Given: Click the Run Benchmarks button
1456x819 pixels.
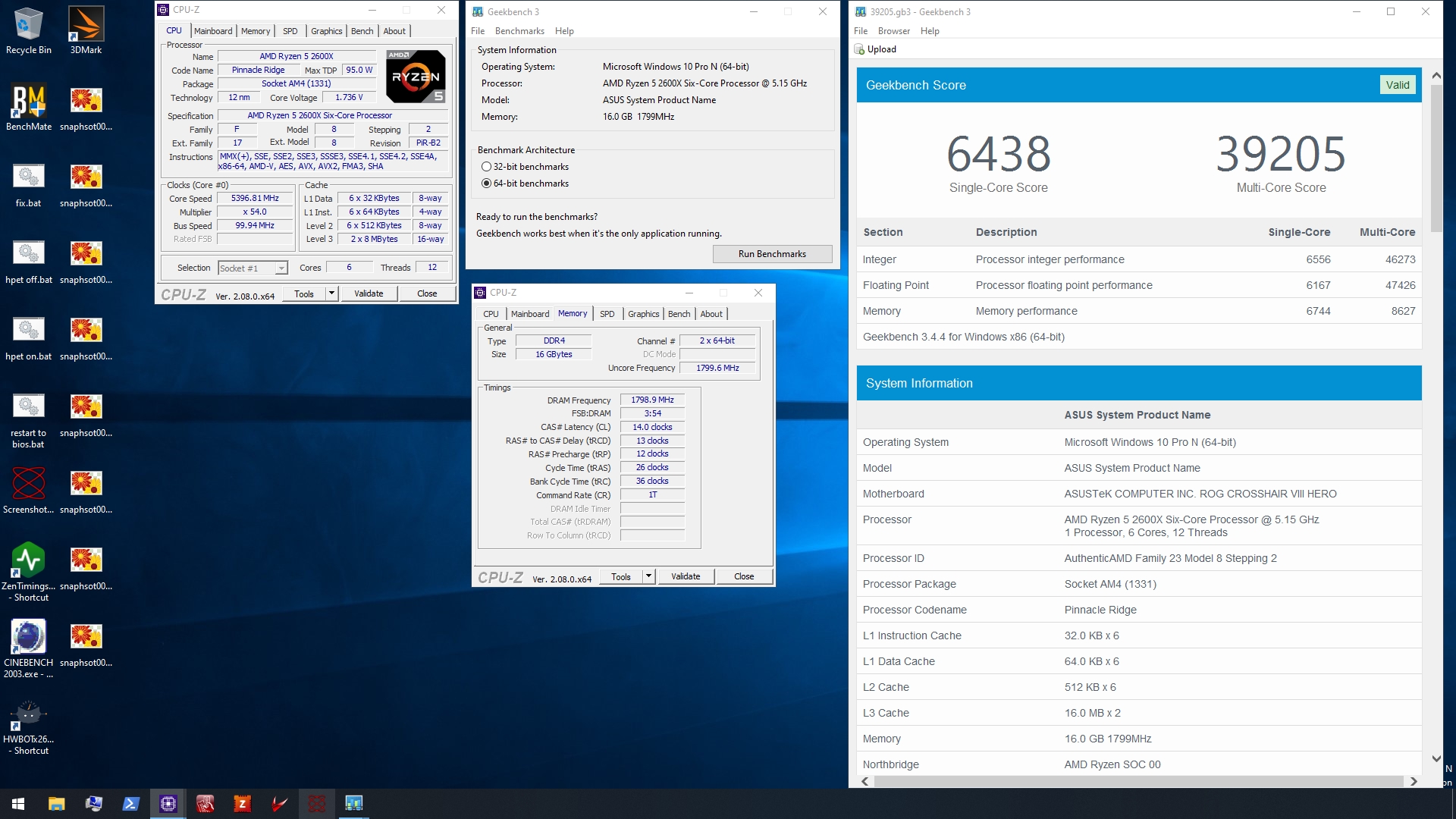Looking at the screenshot, I should (772, 254).
